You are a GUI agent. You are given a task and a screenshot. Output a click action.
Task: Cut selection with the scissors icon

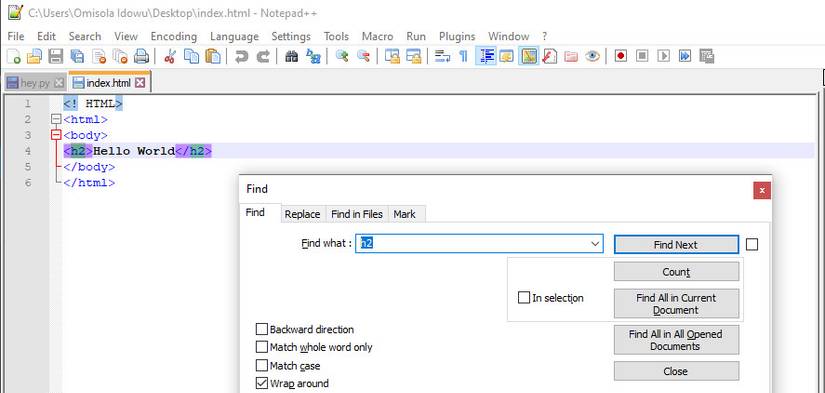(x=169, y=56)
